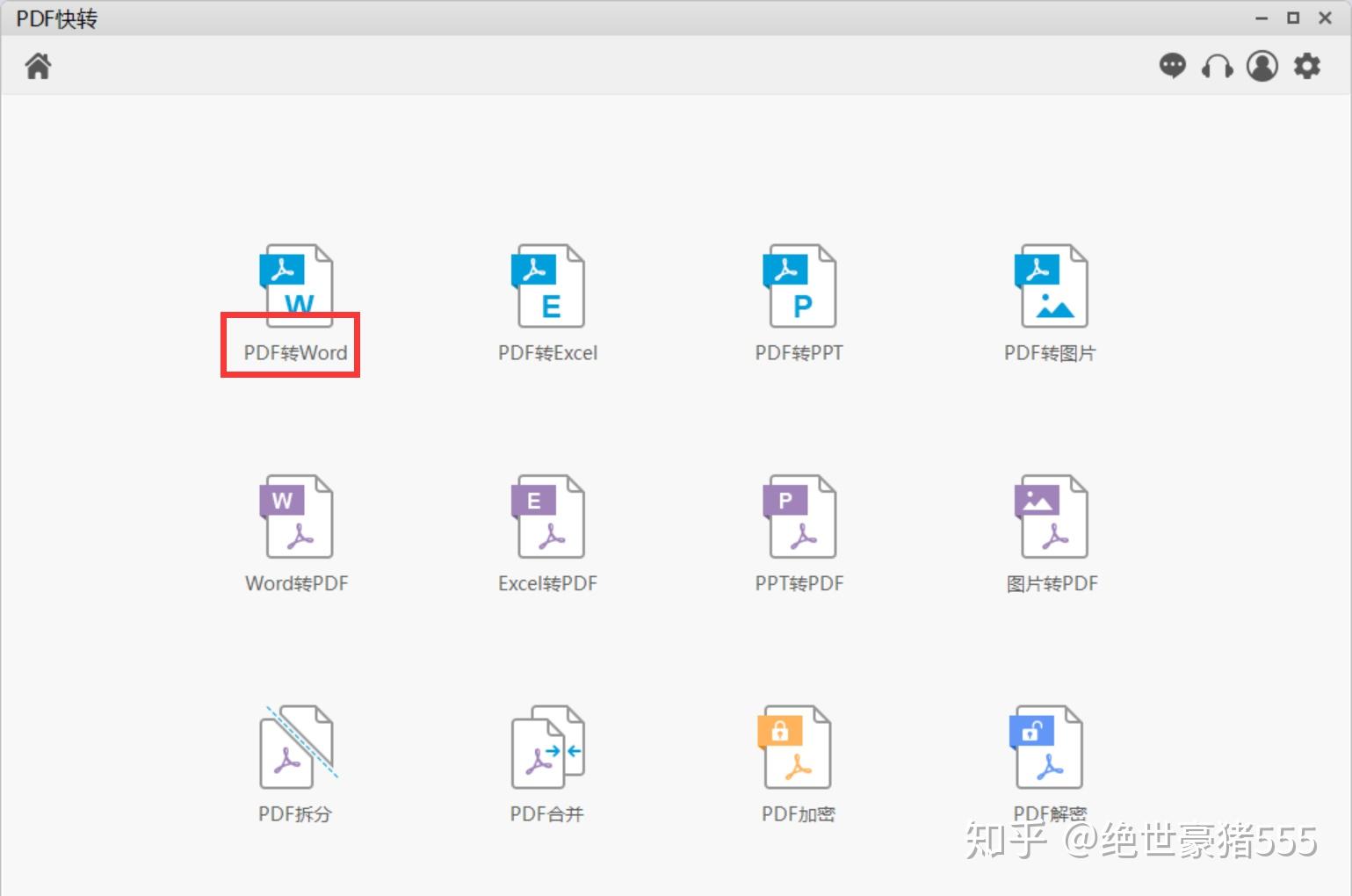Select the PDF合并 merge icon
This screenshot has height=896, width=1352.
[547, 747]
